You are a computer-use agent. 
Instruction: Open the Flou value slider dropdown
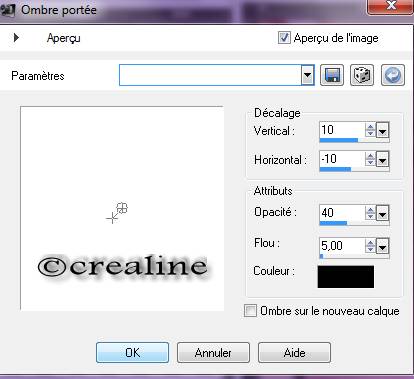[x=383, y=246]
